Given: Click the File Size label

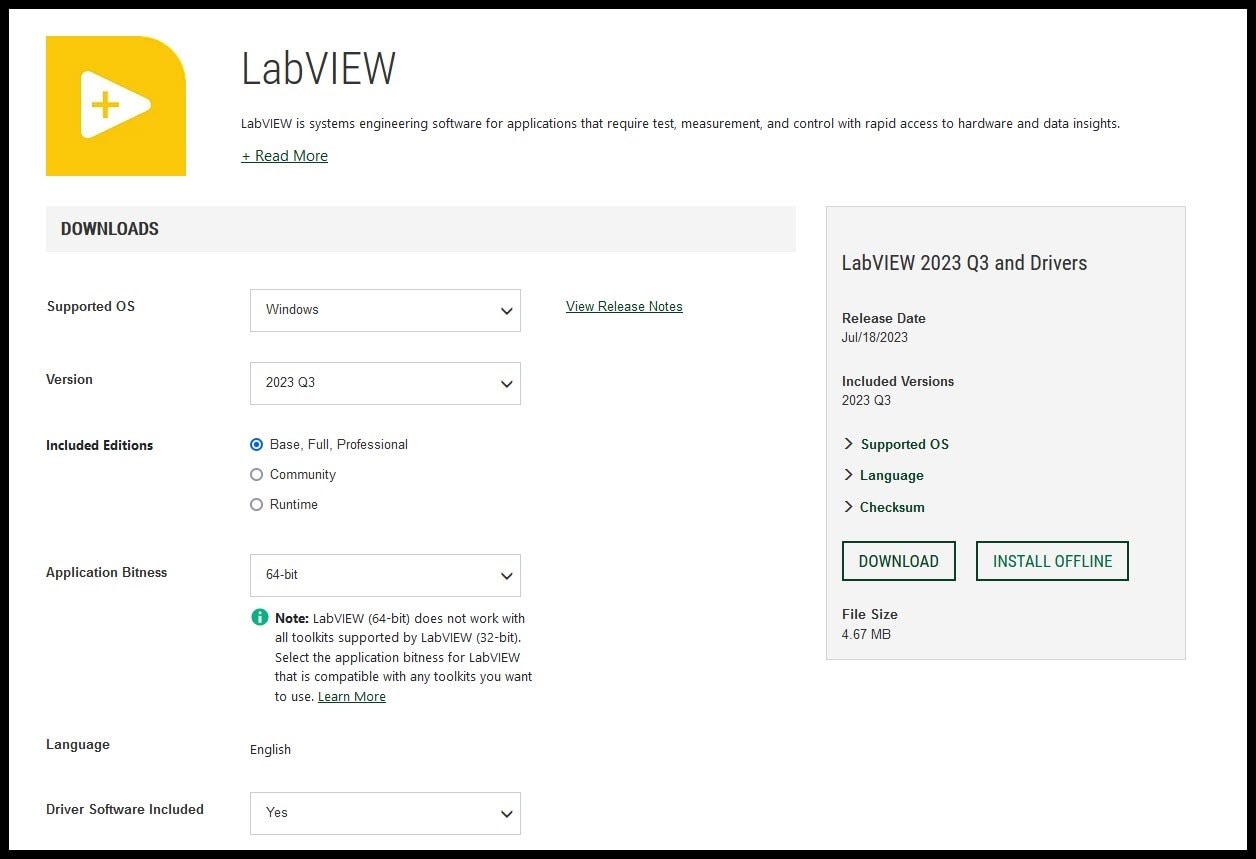Looking at the screenshot, I should (870, 614).
